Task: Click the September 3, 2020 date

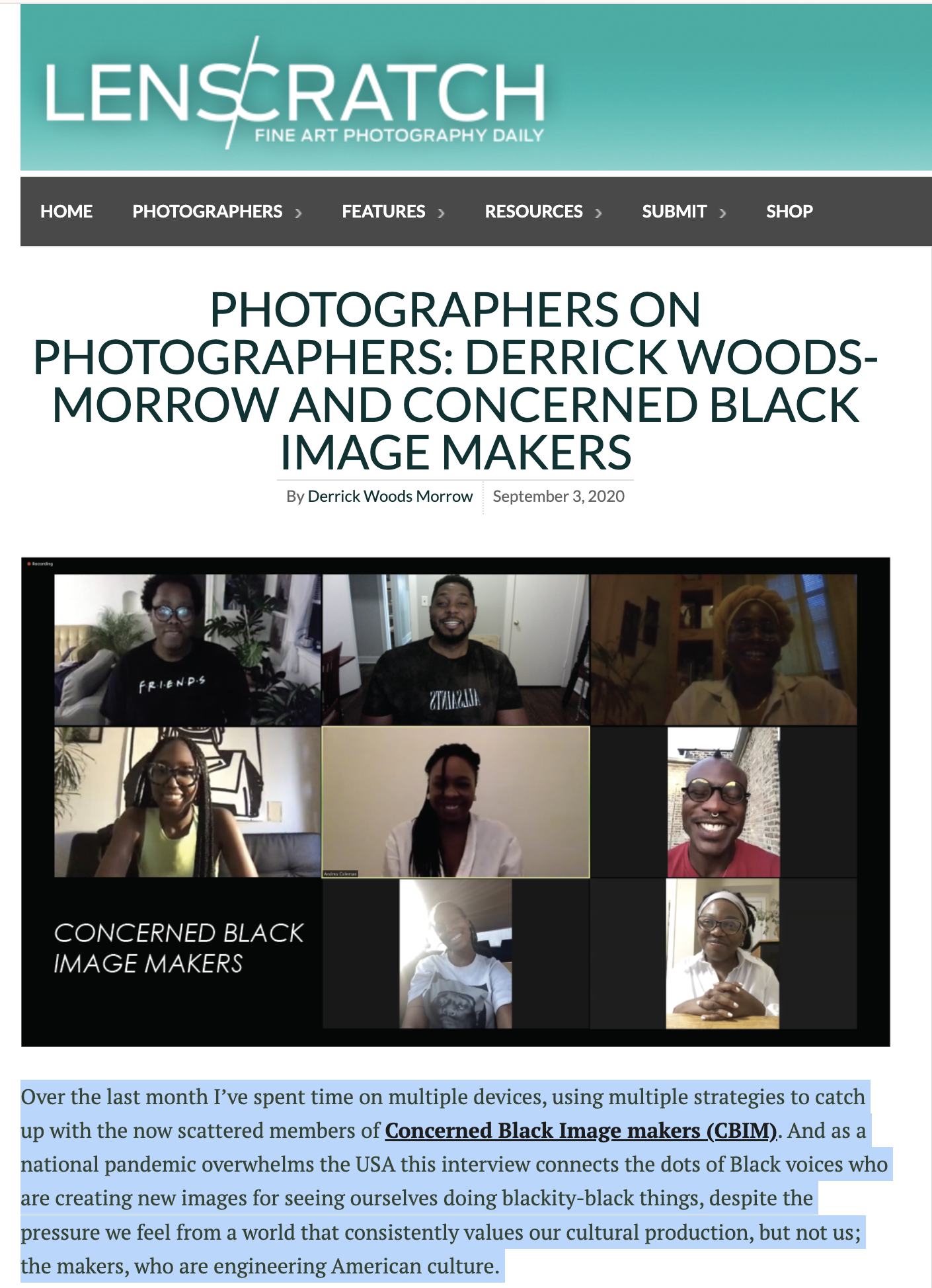Action: [559, 497]
